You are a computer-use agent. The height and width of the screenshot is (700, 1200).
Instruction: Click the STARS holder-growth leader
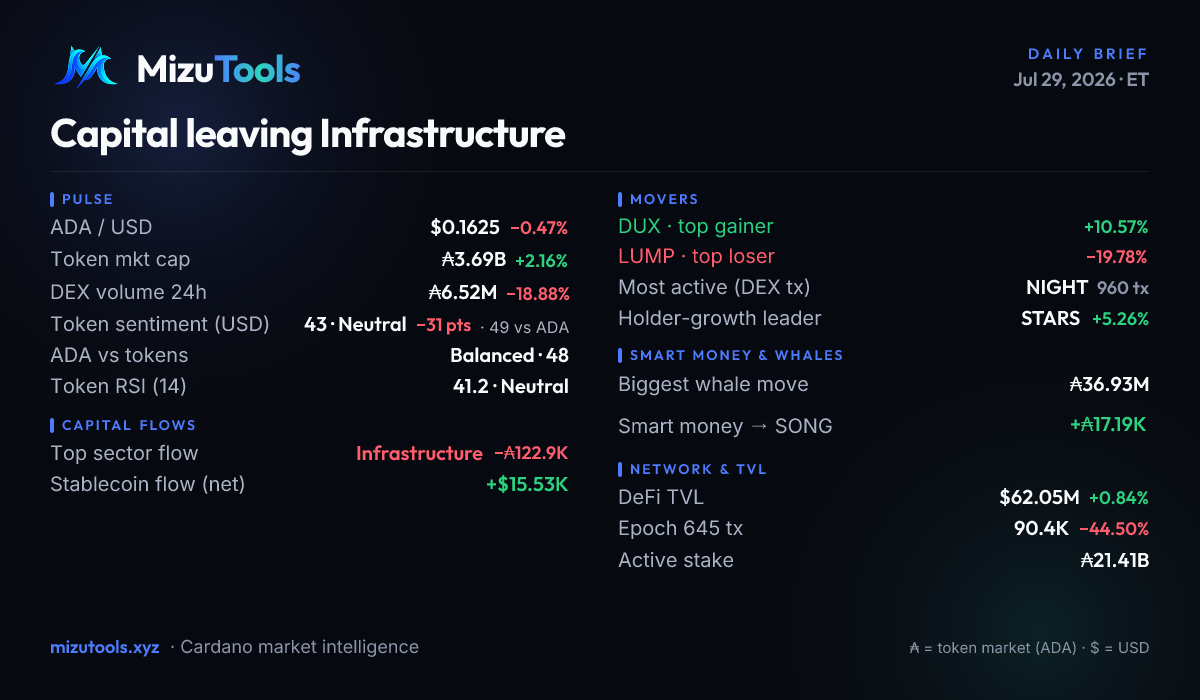click(x=1050, y=319)
